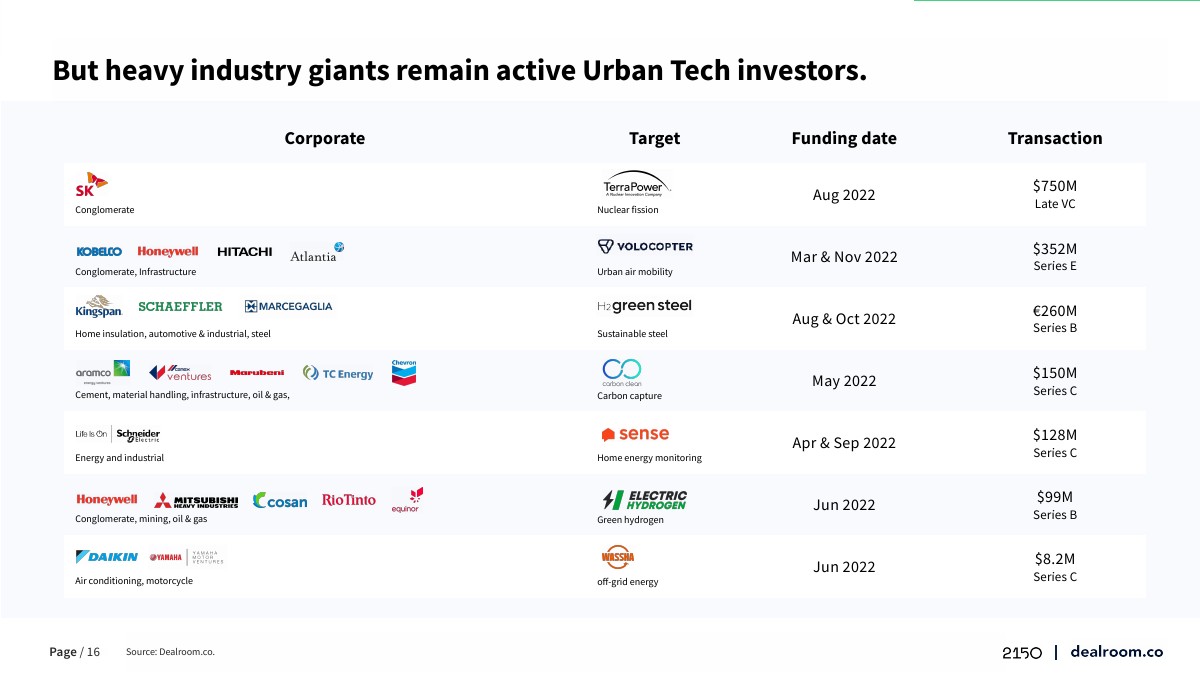The height and width of the screenshot is (675, 1200).
Task: Click the H2 green steel logo
Action: pyautogui.click(x=644, y=306)
